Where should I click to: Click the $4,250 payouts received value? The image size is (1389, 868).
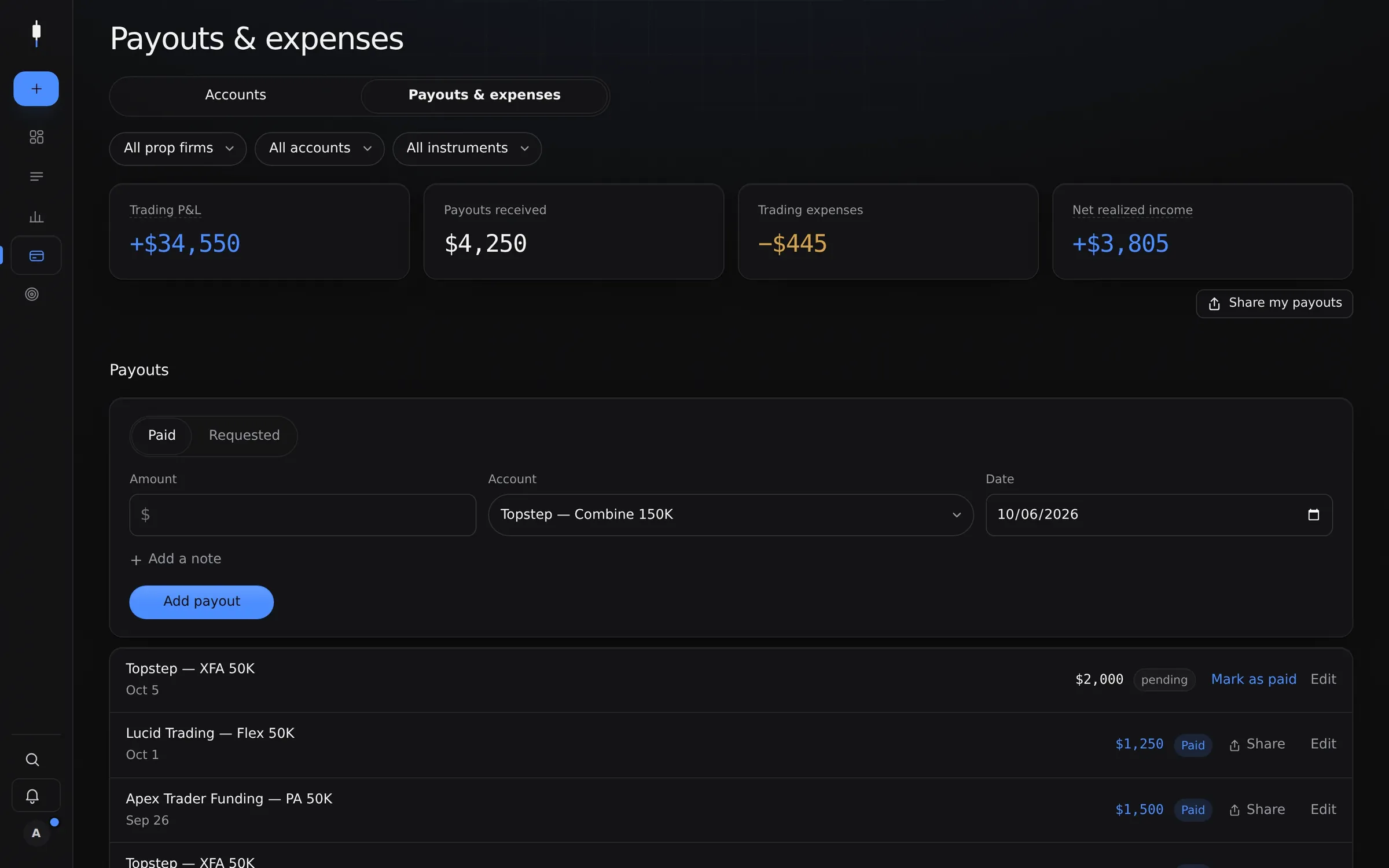pos(486,244)
